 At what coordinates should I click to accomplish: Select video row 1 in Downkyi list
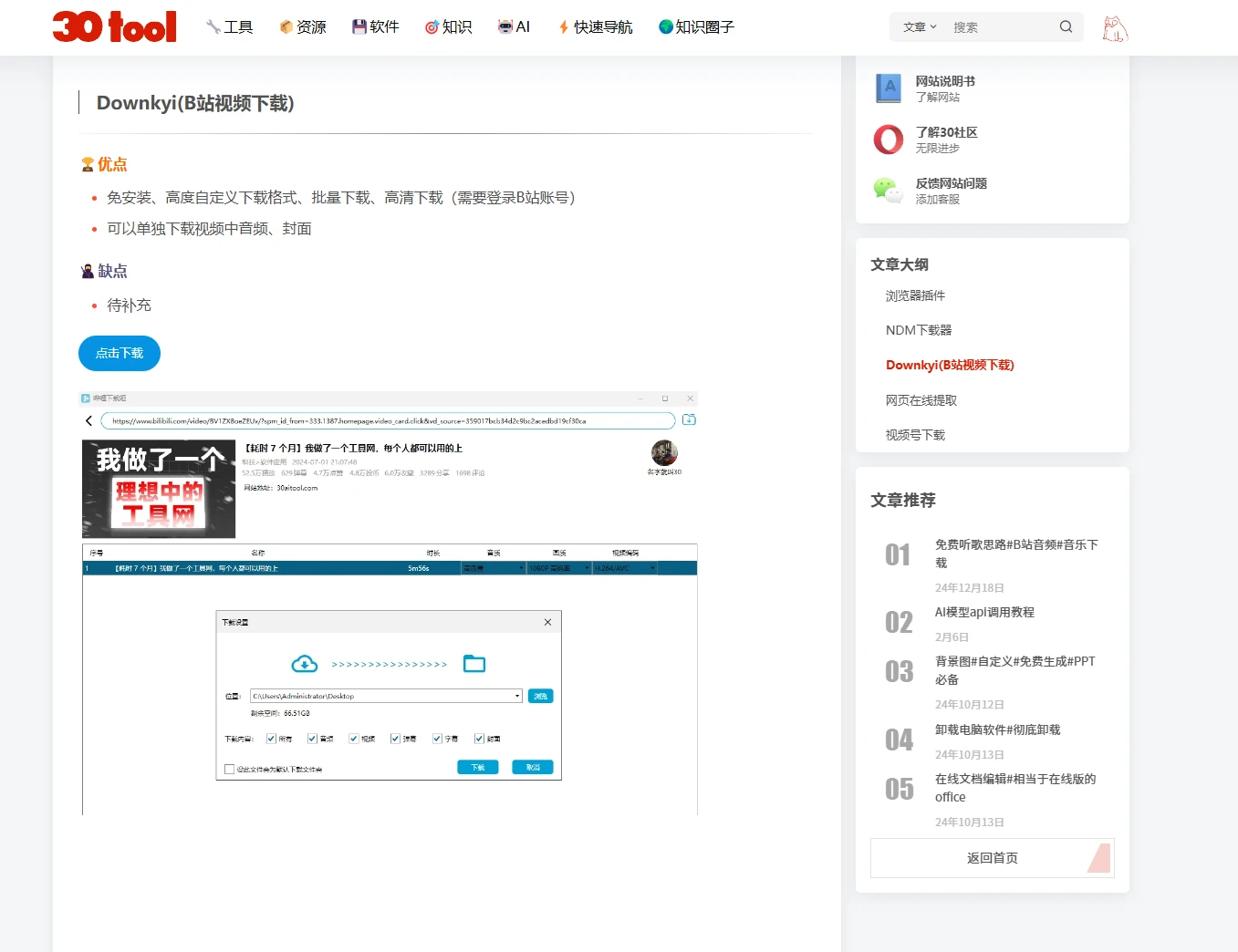(x=390, y=568)
